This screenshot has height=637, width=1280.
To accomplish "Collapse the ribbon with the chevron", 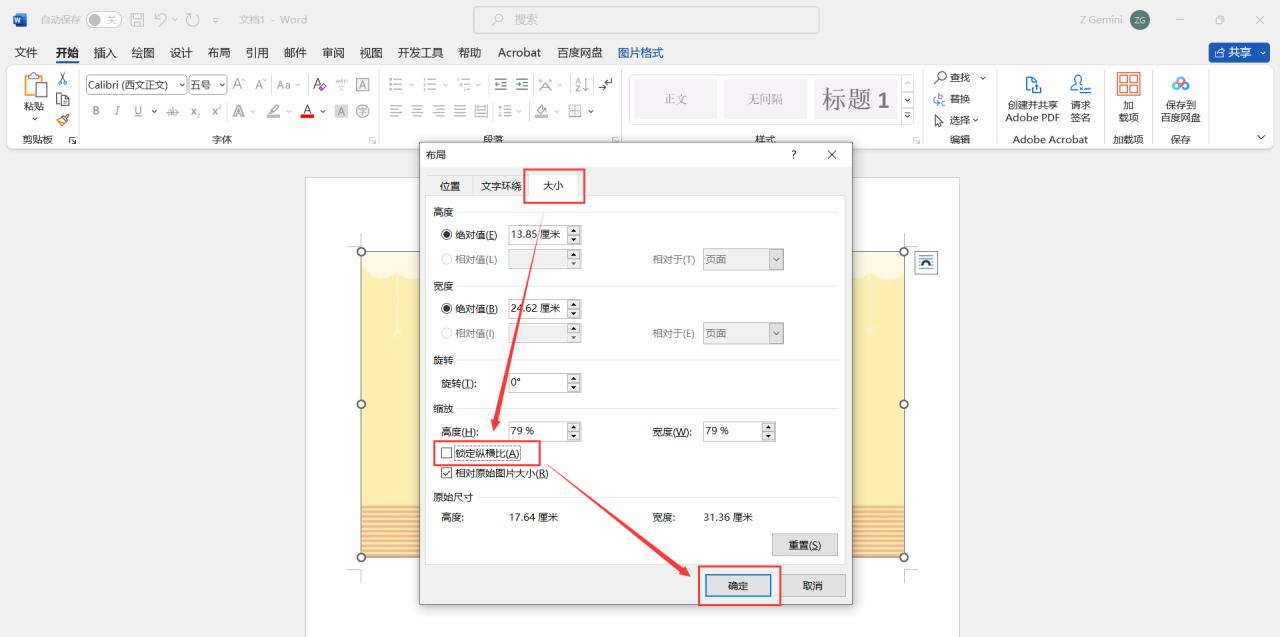I will coord(1261,137).
